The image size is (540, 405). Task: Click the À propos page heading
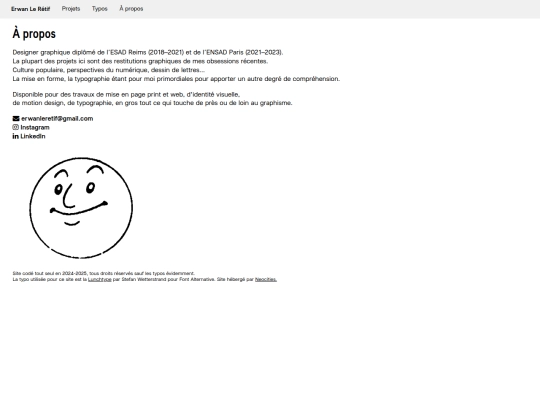point(34,34)
